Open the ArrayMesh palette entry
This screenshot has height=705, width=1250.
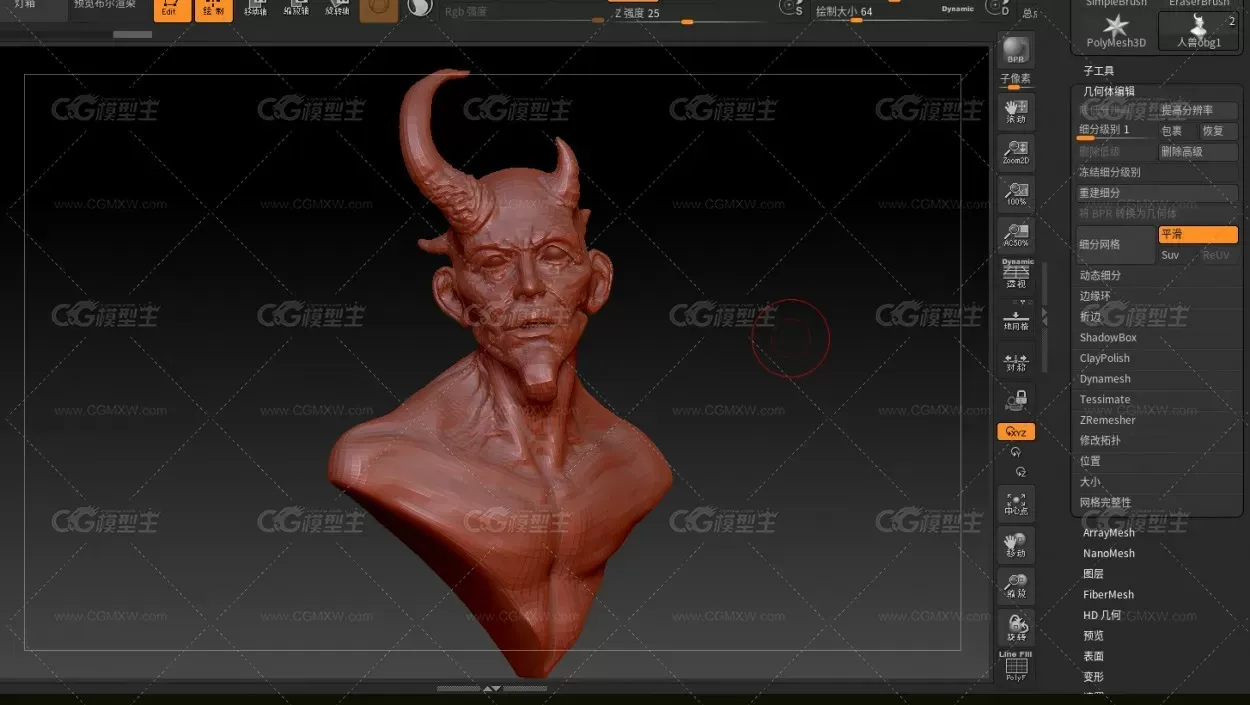[x=1109, y=533]
